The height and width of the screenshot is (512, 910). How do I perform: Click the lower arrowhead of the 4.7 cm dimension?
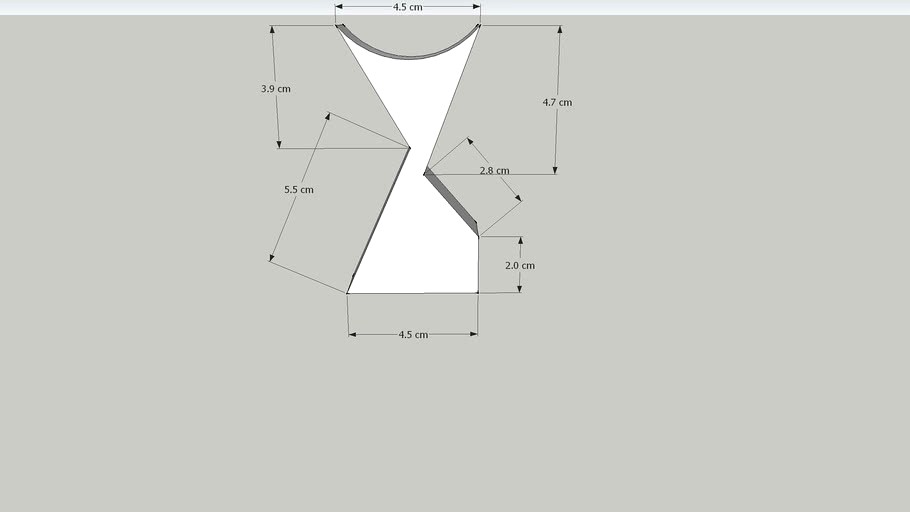[x=555, y=170]
